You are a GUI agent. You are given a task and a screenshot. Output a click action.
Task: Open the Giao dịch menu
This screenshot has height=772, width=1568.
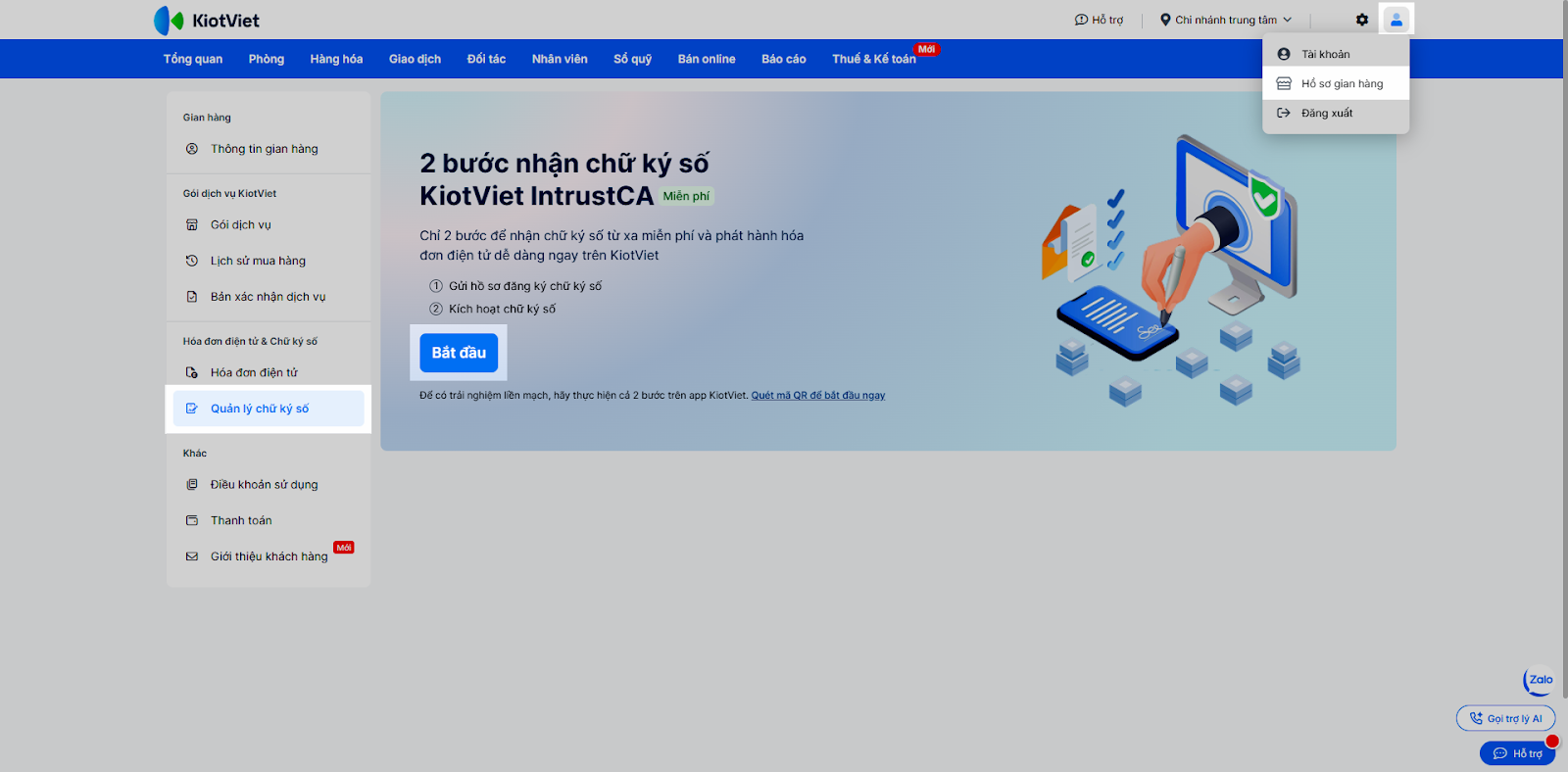point(415,59)
